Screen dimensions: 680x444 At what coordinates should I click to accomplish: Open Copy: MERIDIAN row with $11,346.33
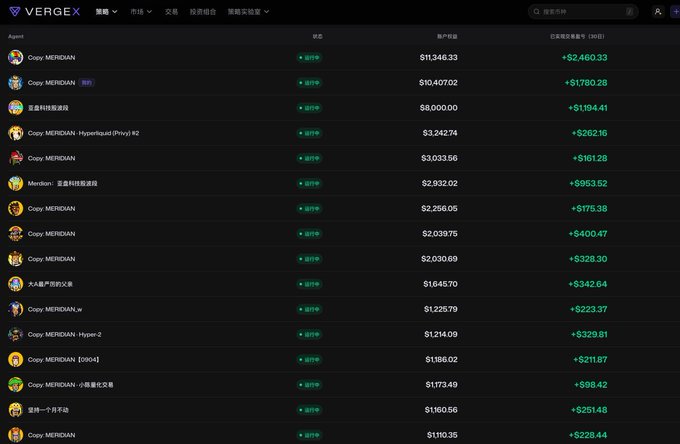click(51, 57)
